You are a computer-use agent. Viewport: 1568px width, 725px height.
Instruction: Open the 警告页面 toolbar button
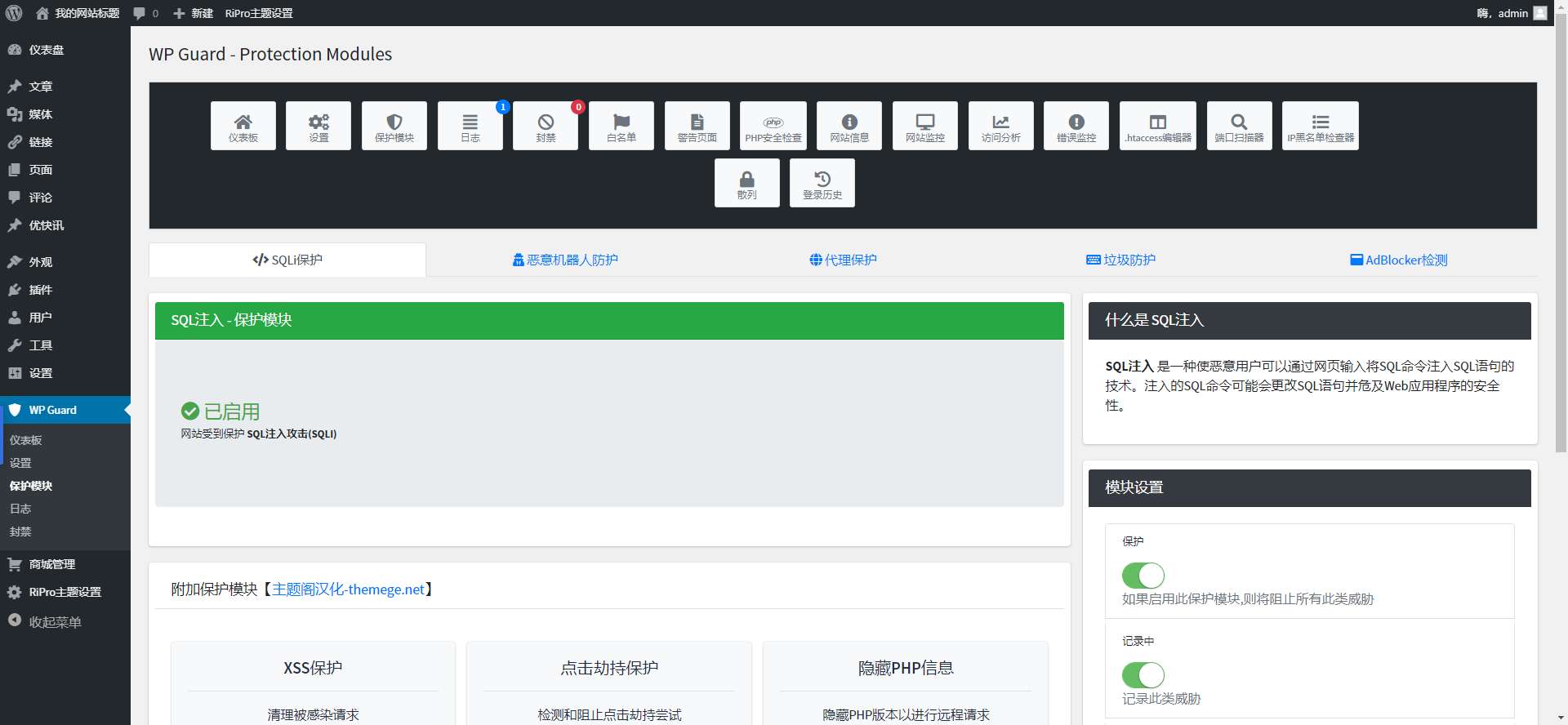pyautogui.click(x=697, y=126)
